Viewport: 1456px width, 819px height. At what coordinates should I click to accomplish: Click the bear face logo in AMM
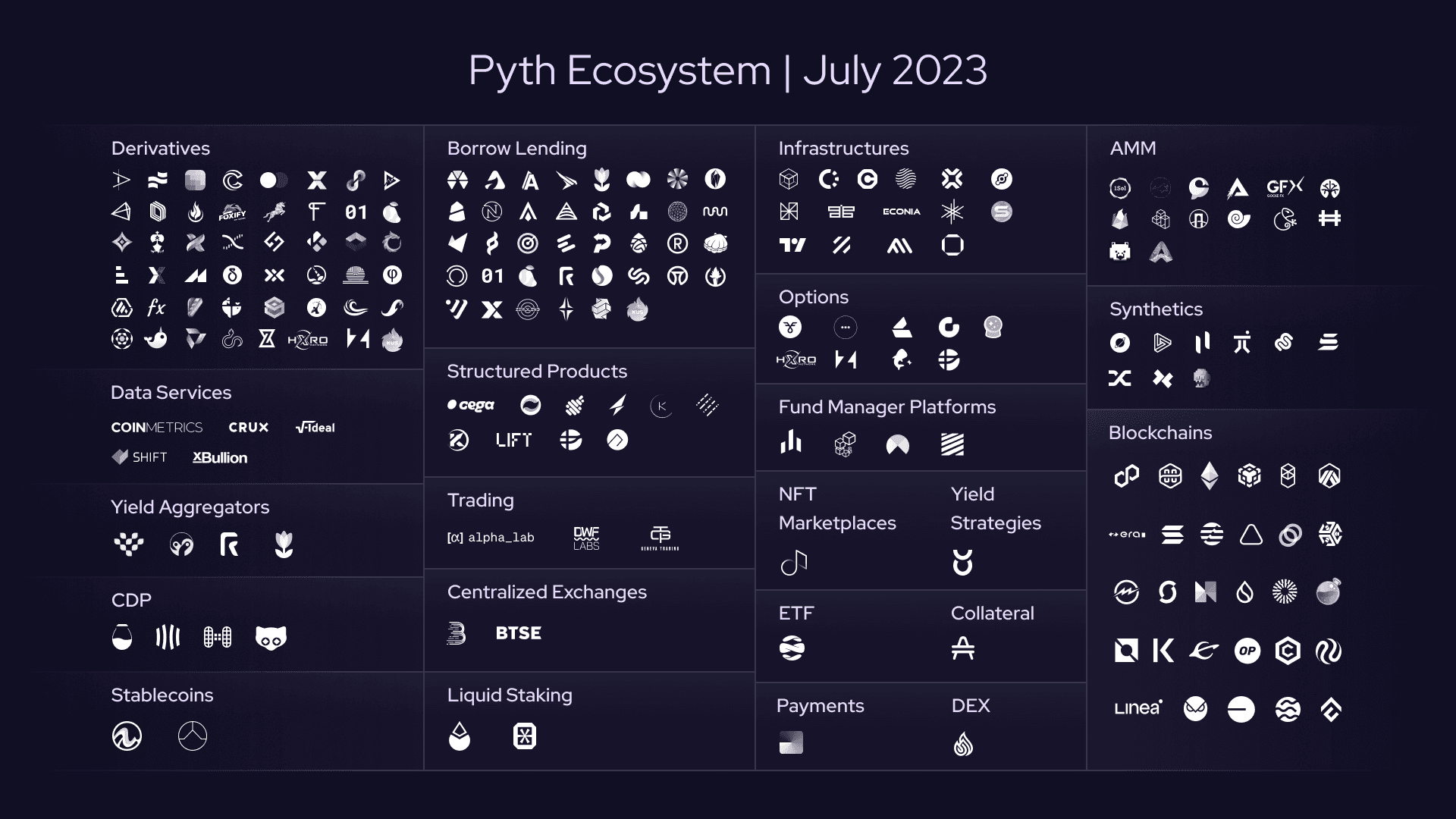(1120, 252)
